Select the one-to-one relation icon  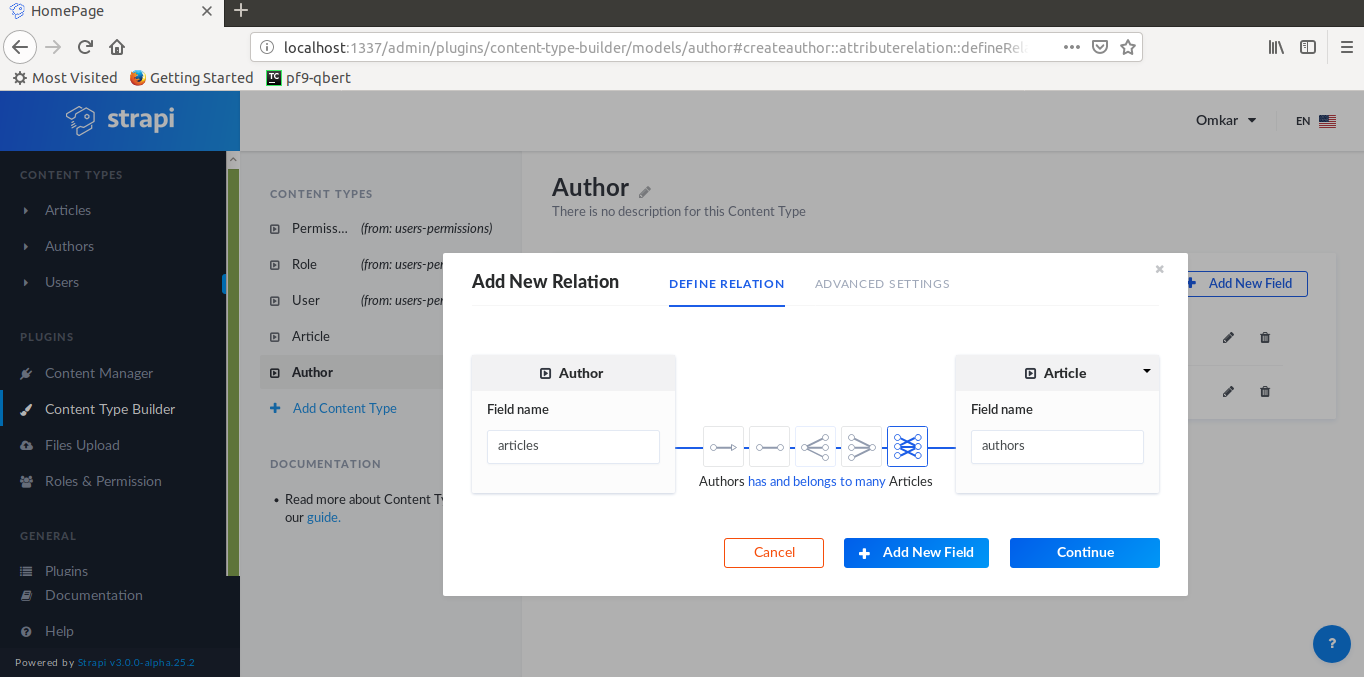click(769, 446)
